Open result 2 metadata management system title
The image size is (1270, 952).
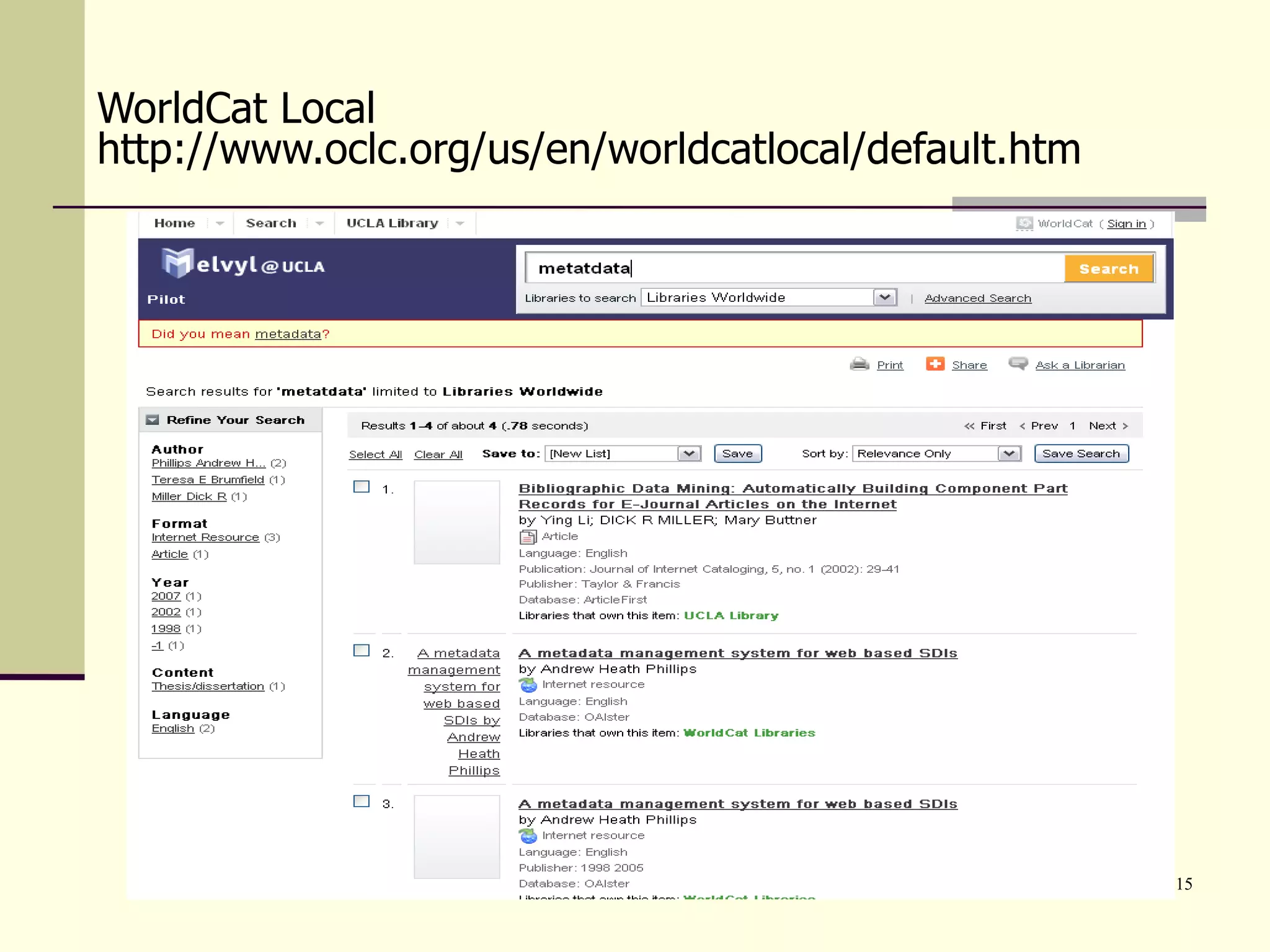point(738,653)
